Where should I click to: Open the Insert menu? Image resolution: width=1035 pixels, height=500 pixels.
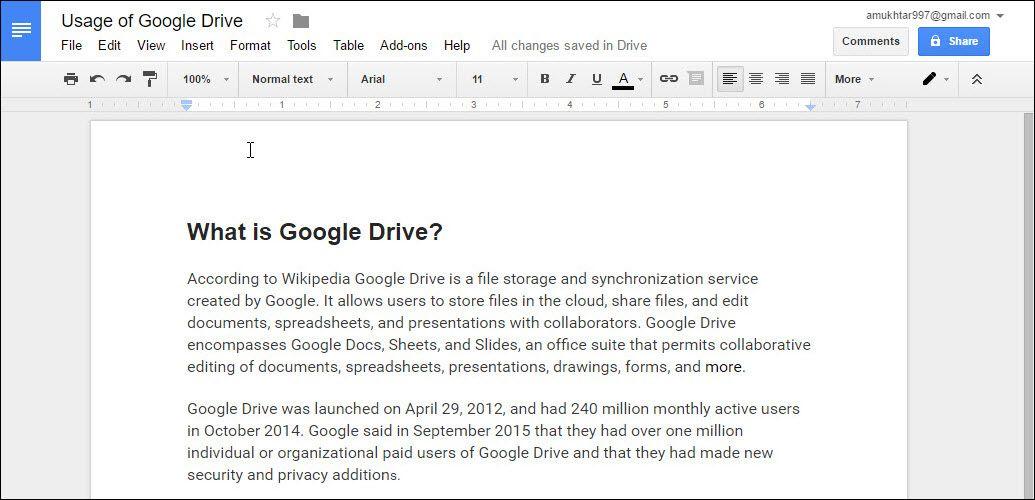pyautogui.click(x=197, y=46)
